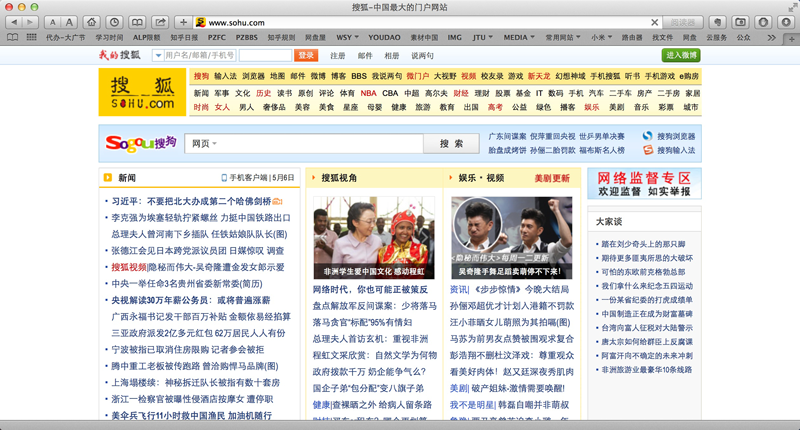Decrease text size with small A

53,22
